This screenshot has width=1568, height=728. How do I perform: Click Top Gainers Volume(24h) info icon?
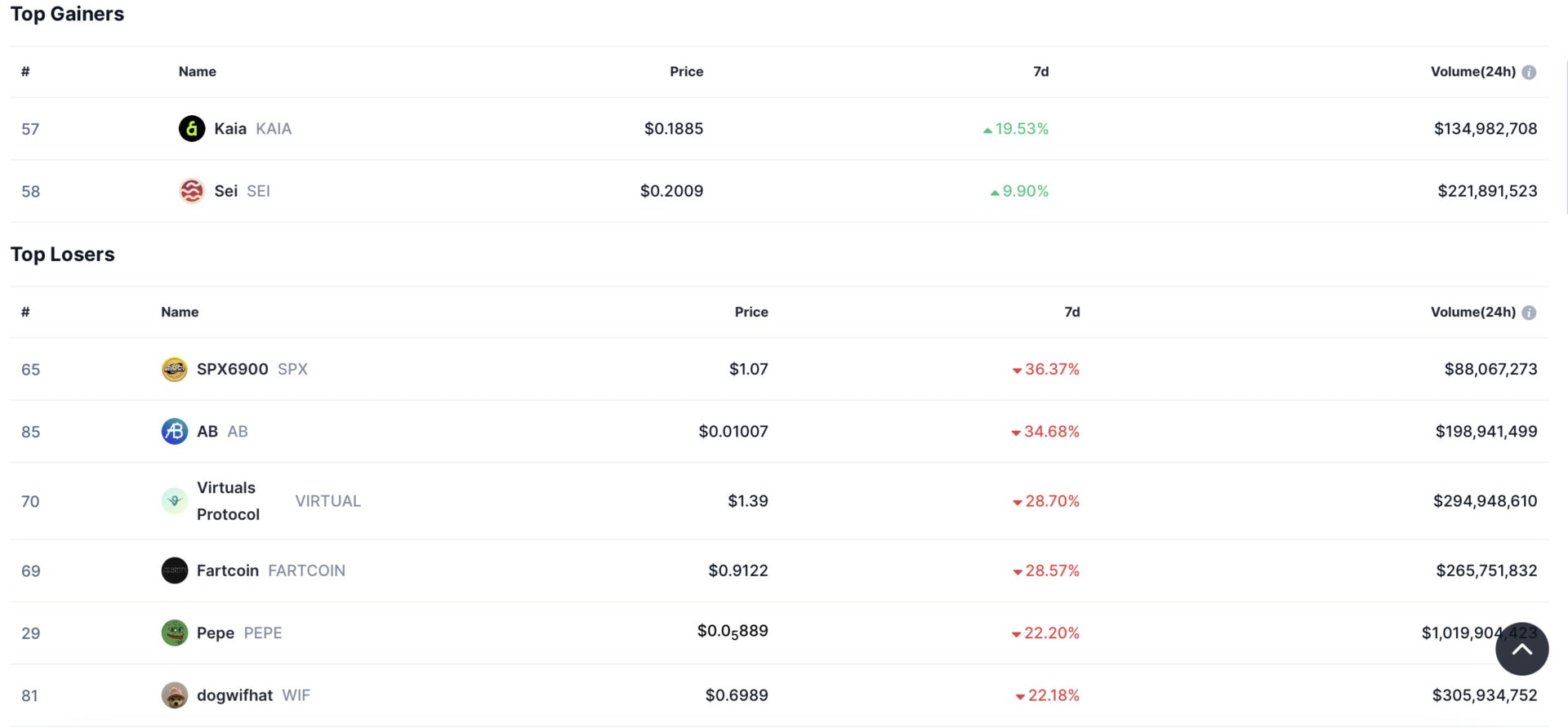1530,72
